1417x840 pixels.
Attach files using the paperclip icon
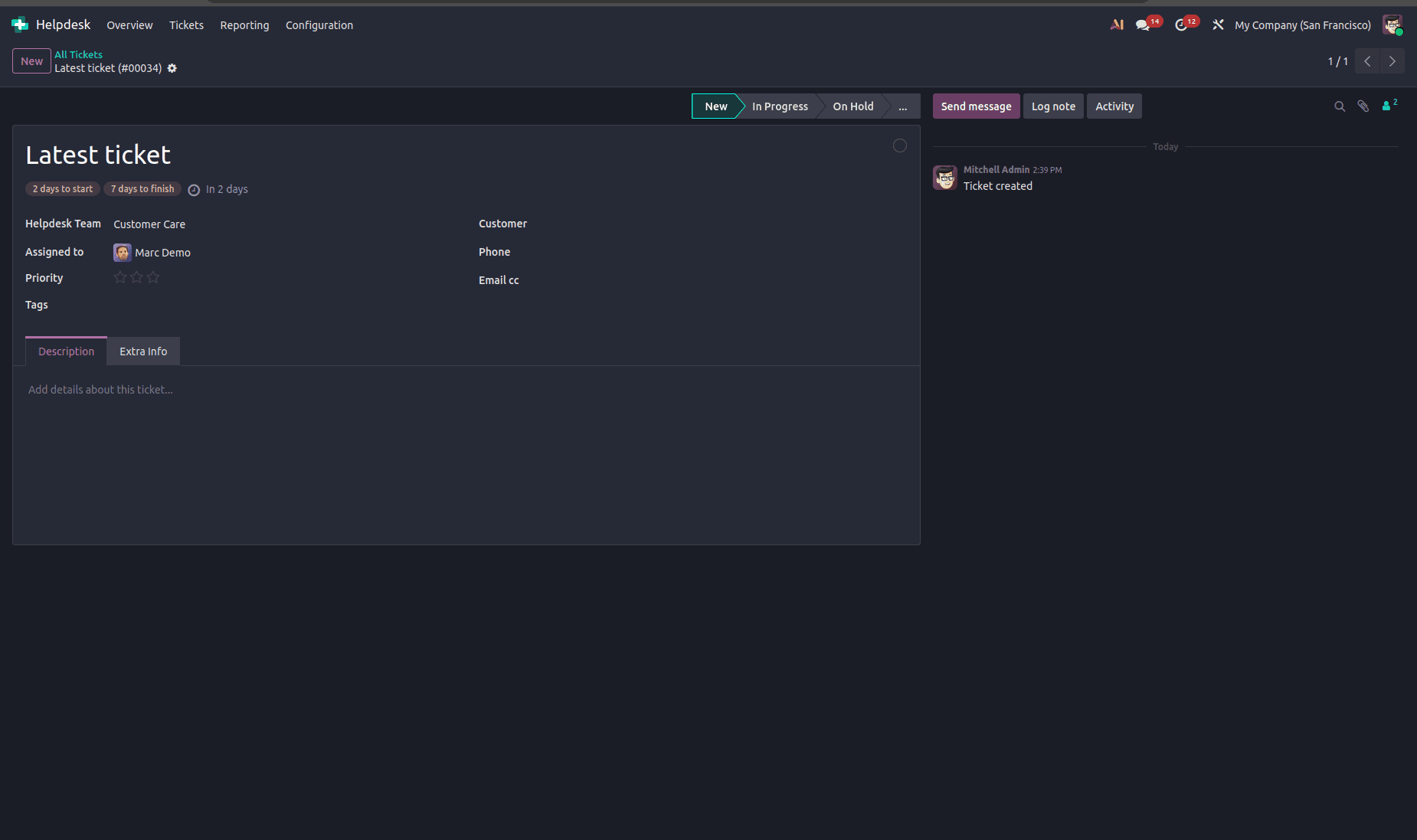tap(1363, 106)
